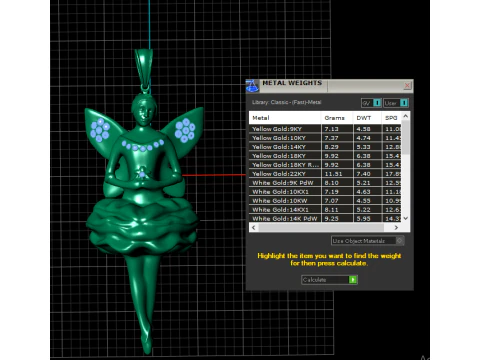Select Yellow Gold:14KY row
The height and width of the screenshot is (360, 480).
coord(325,147)
